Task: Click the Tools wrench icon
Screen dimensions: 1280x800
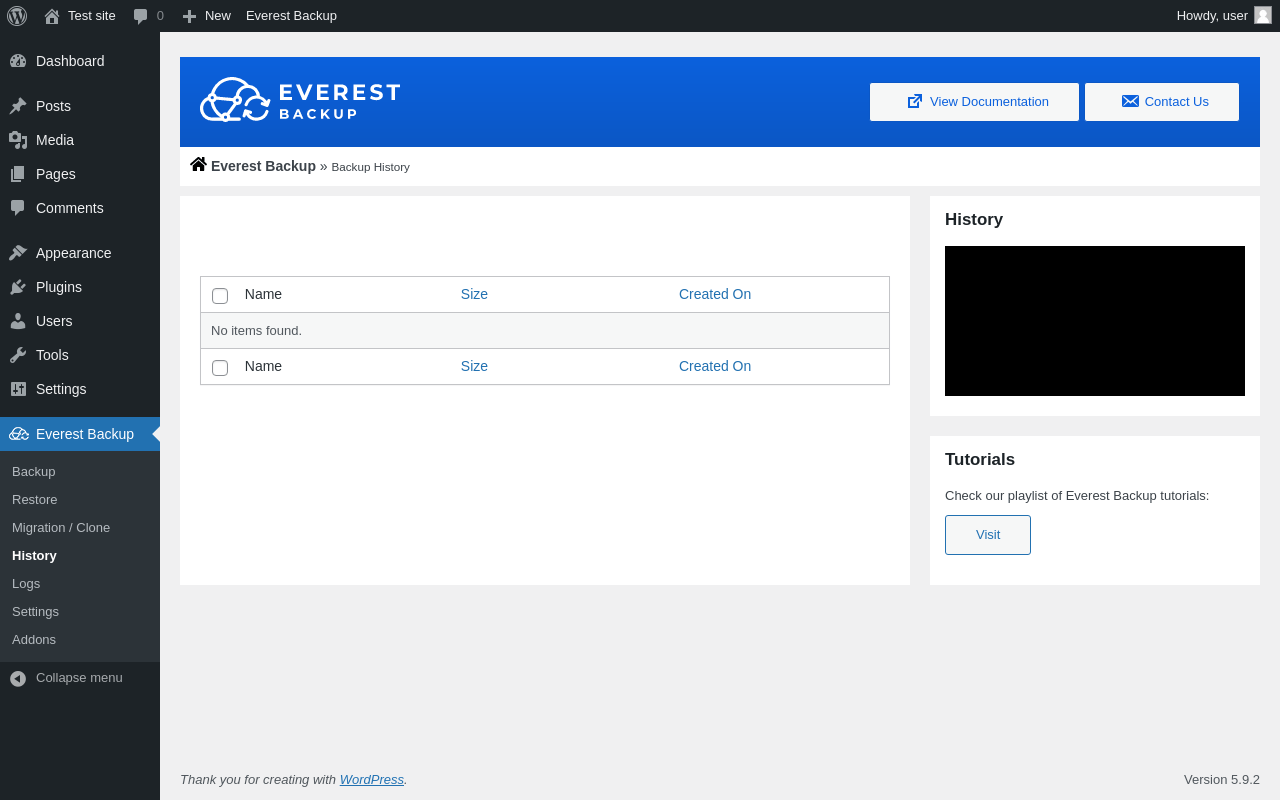Action: pos(18,355)
